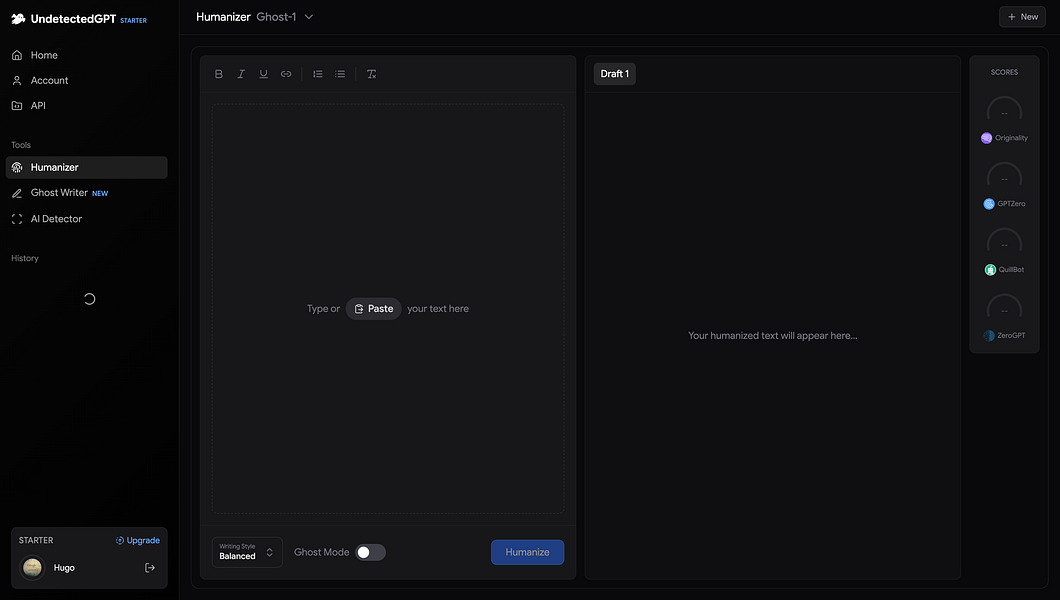Open the Ghost Writer tool
This screenshot has width=1060, height=600.
86,193
